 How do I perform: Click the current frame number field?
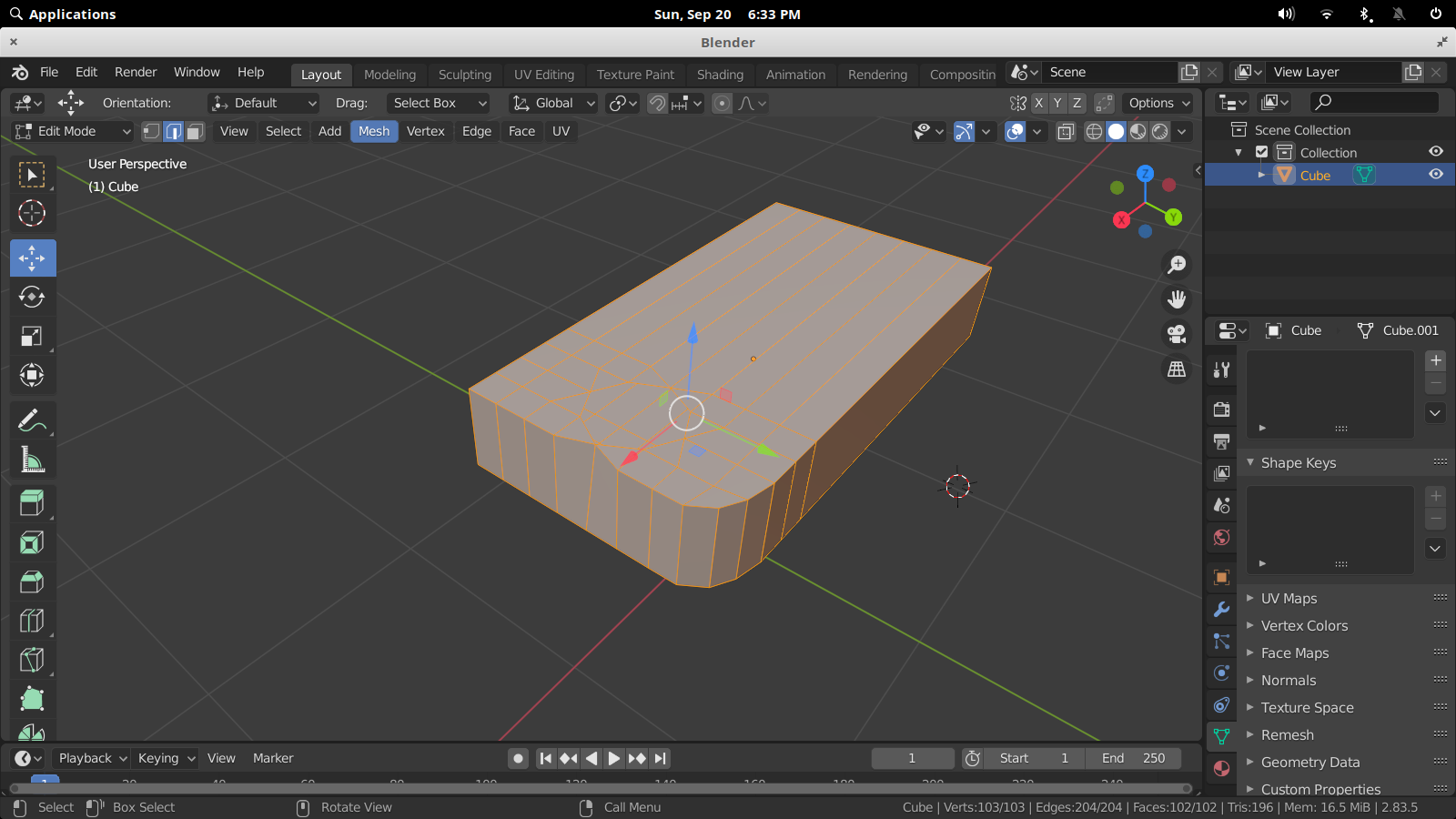(912, 758)
